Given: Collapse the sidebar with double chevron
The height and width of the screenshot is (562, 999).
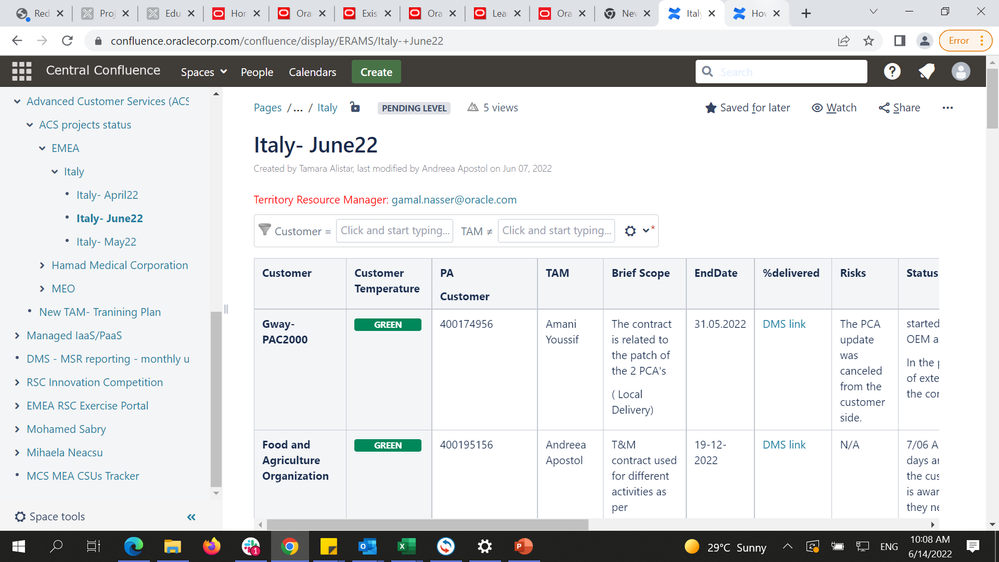Looking at the screenshot, I should click(191, 517).
